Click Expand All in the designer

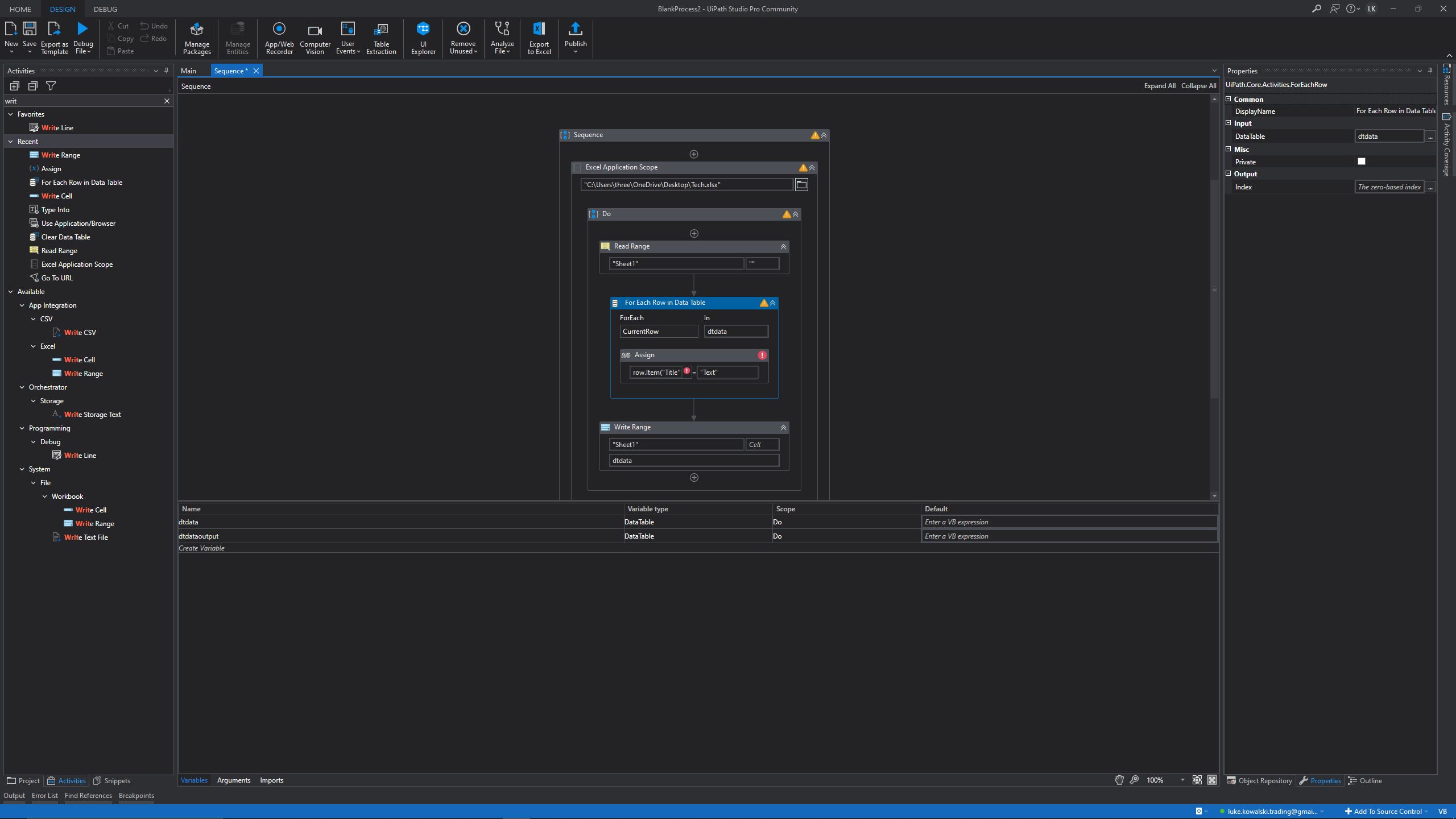(x=1159, y=86)
